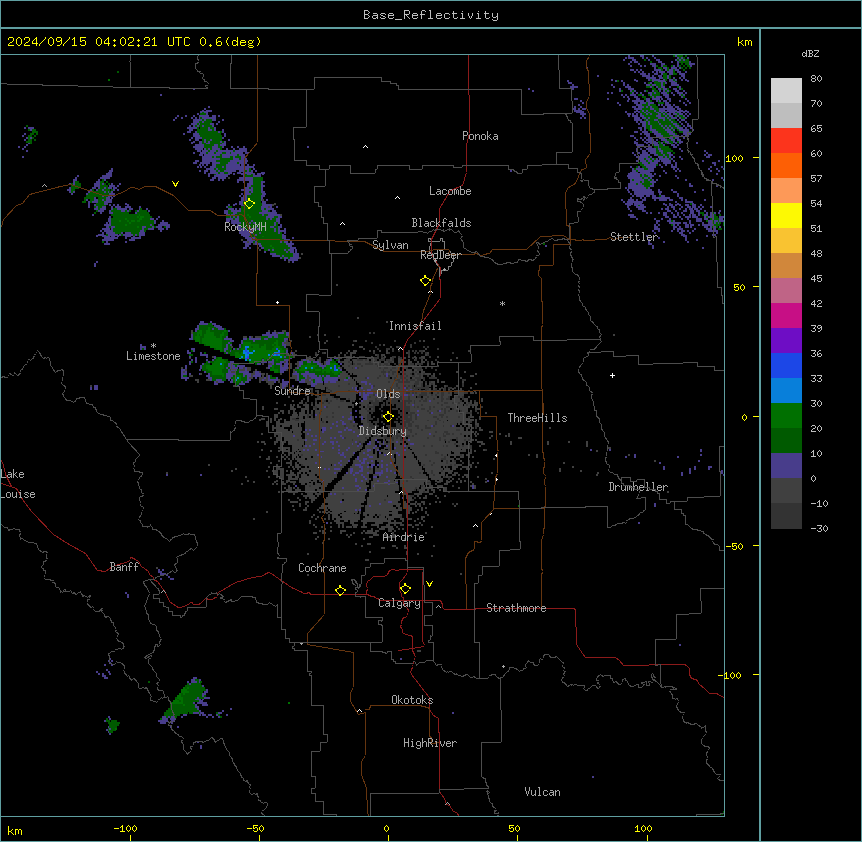The width and height of the screenshot is (862, 842).
Task: Click the Stettler town label
Action: [633, 237]
